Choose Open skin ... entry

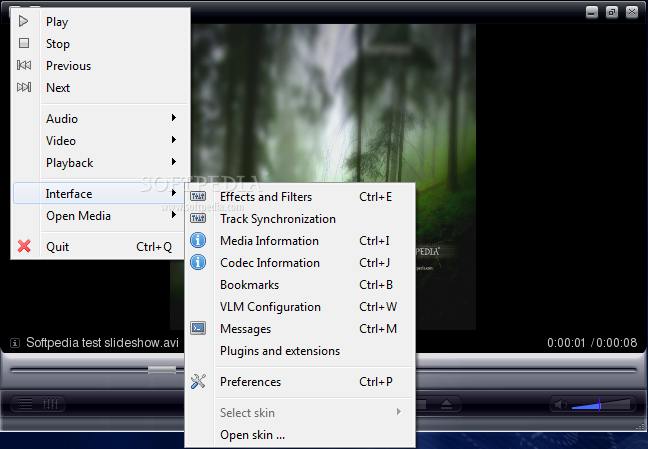(x=301, y=435)
